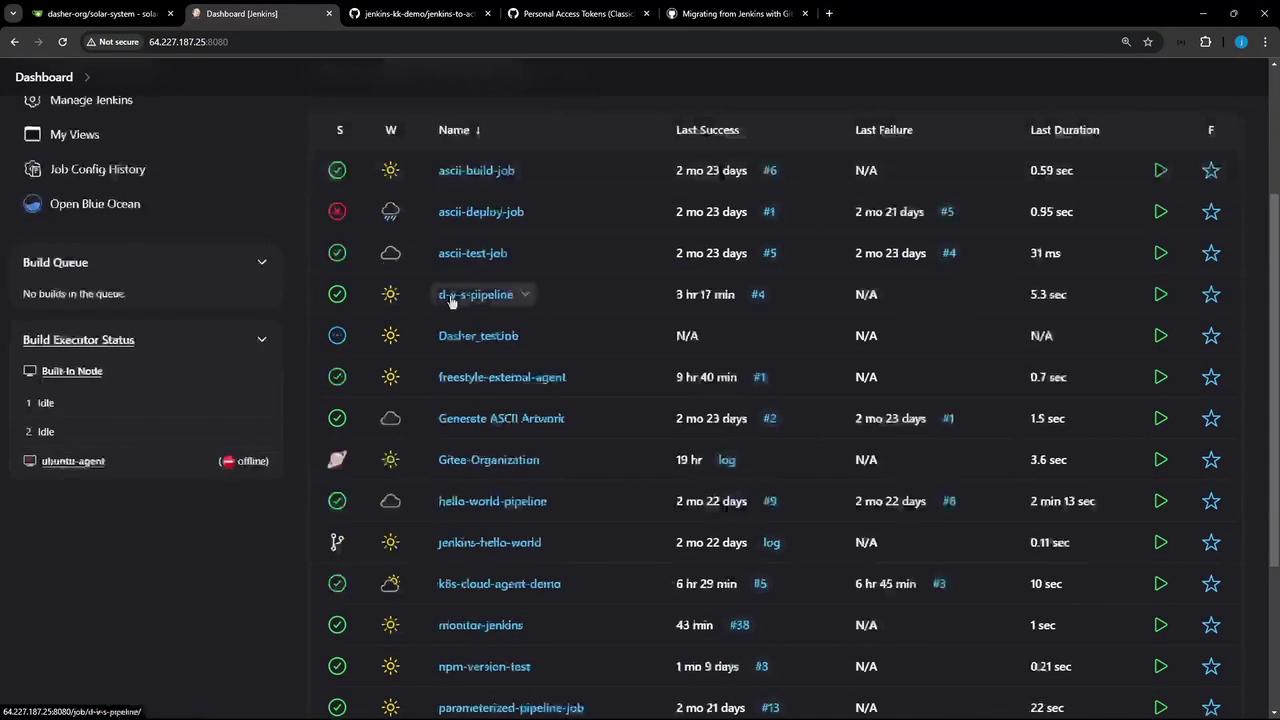Open the hello-world-pipeline job
The width and height of the screenshot is (1280, 720).
coord(492,501)
